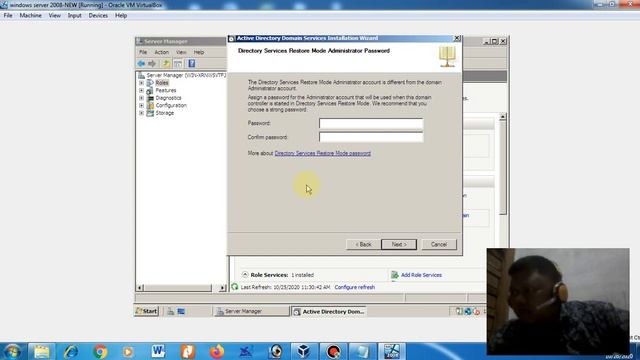The image size is (640, 360).
Task: Click into the Password field
Action: 371,123
